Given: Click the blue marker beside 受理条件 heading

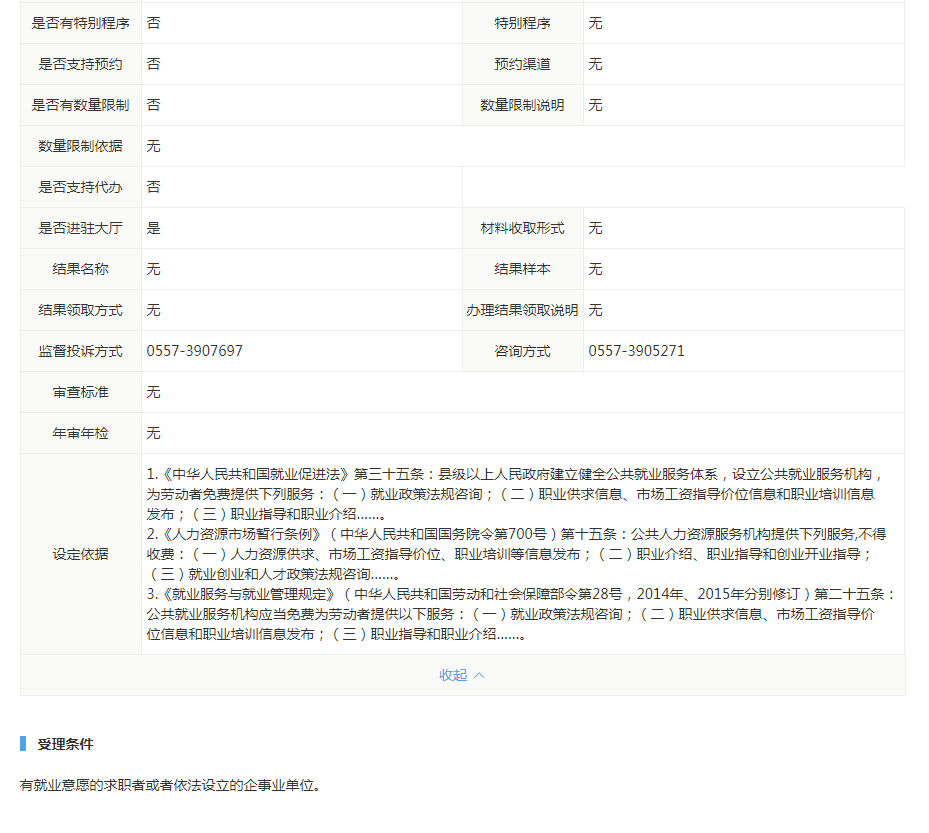Looking at the screenshot, I should click(23, 744).
